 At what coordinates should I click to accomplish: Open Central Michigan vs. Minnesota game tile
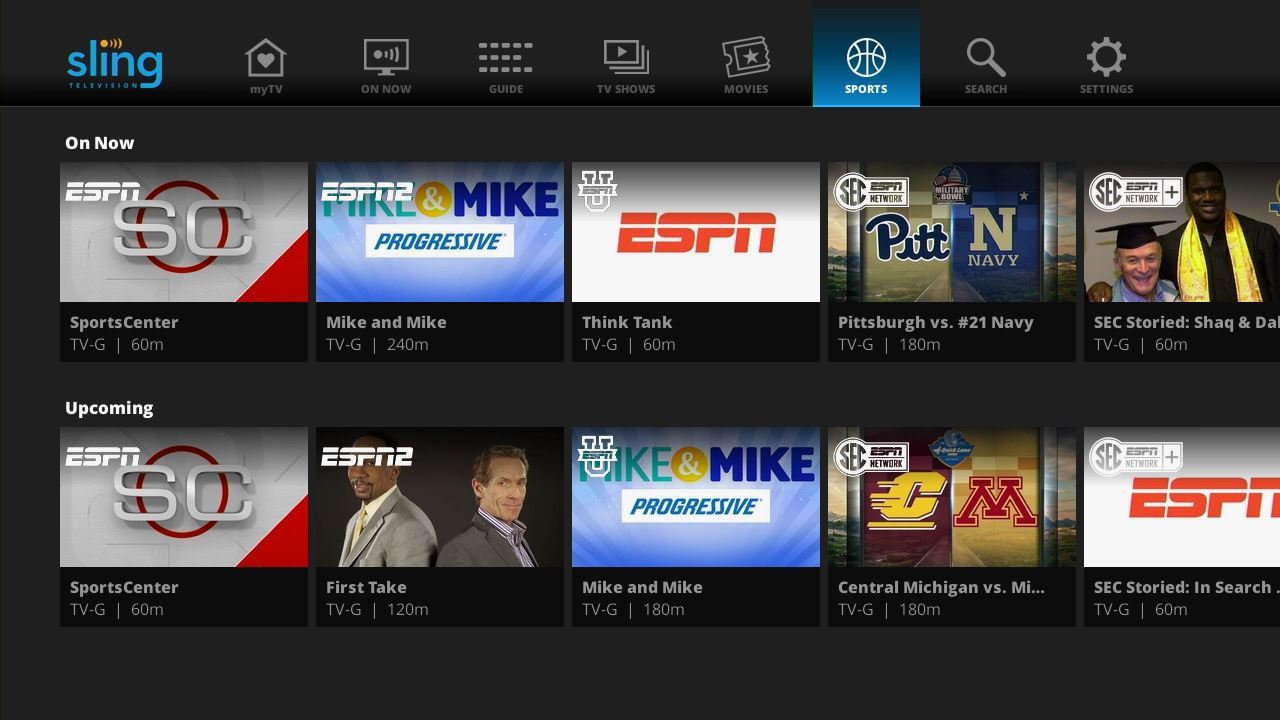pyautogui.click(x=952, y=497)
